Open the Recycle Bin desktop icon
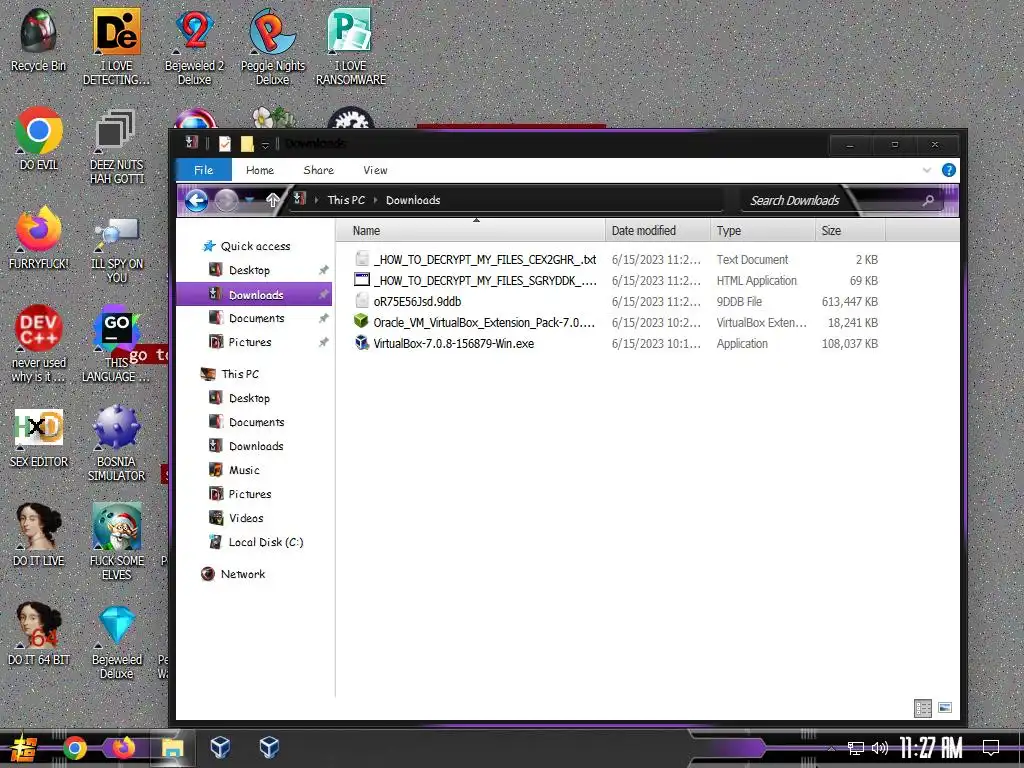The width and height of the screenshot is (1024, 768). click(39, 40)
